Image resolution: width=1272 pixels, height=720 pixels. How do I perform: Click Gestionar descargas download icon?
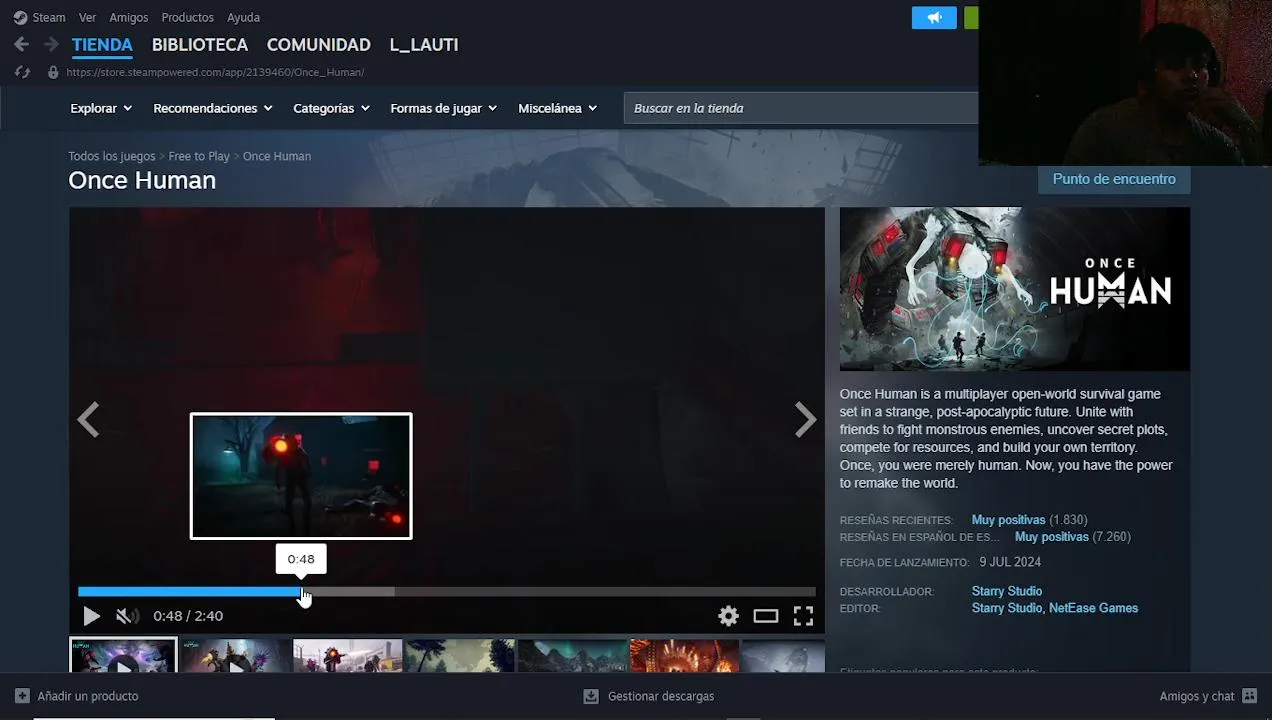click(x=591, y=696)
